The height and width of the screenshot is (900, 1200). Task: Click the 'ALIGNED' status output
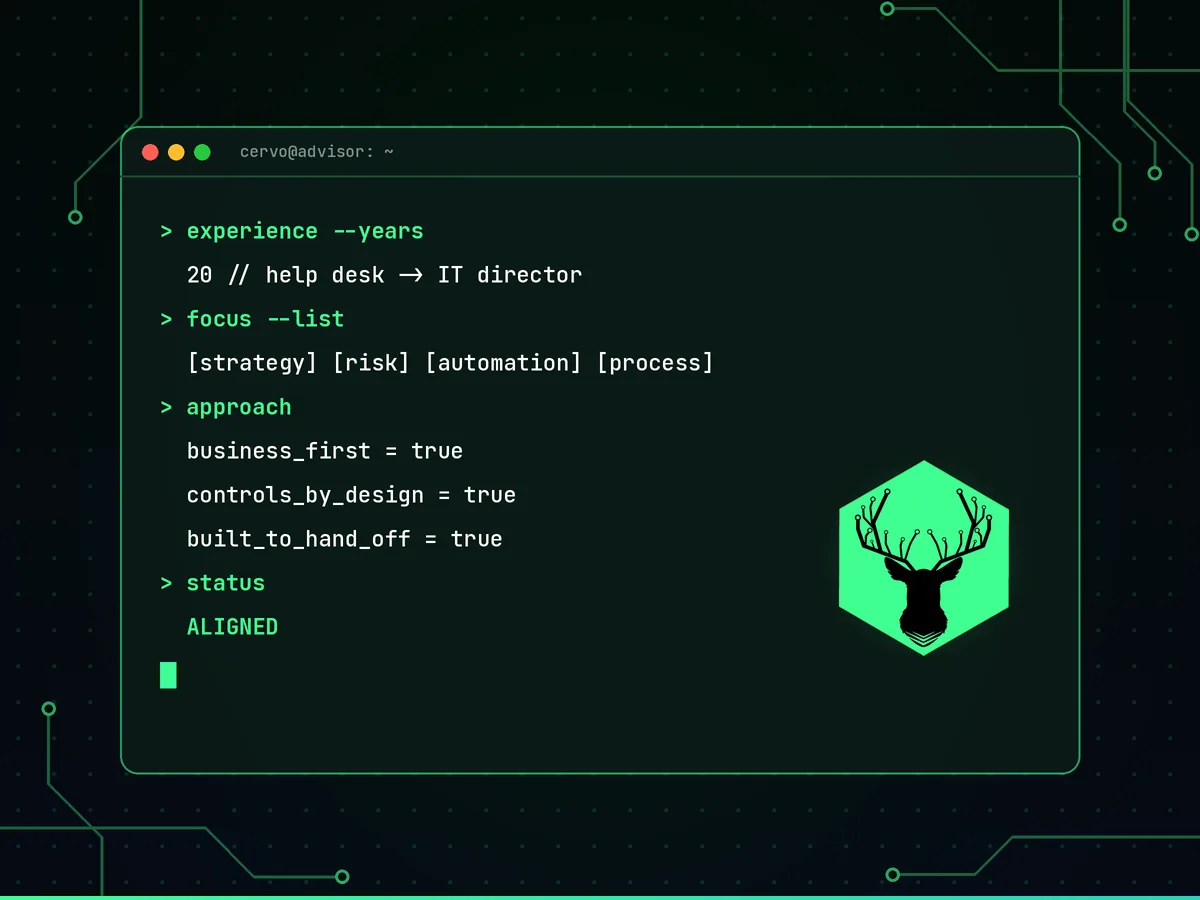point(232,627)
